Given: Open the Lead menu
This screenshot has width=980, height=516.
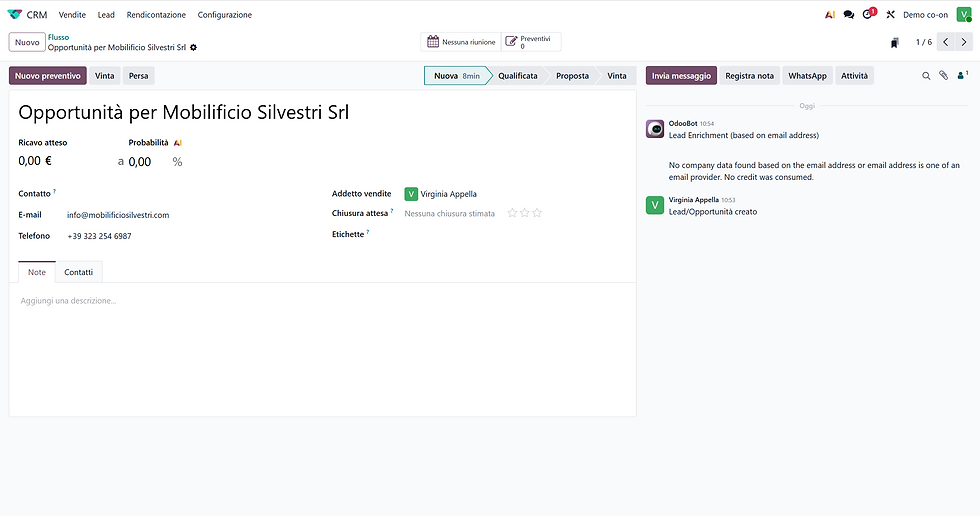Looking at the screenshot, I should [106, 14].
